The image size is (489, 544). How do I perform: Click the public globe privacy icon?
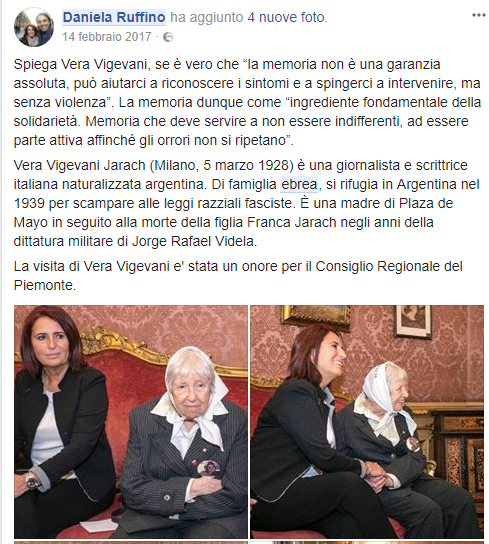[x=168, y=37]
